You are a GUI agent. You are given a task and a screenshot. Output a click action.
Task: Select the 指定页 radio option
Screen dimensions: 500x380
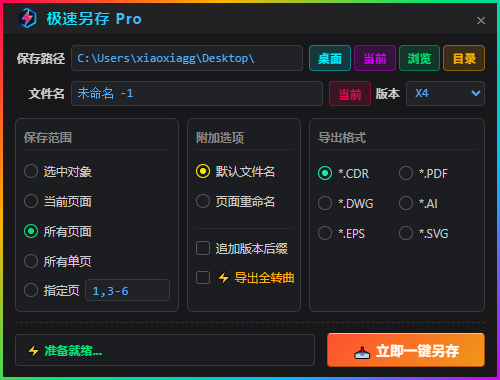pos(31,290)
